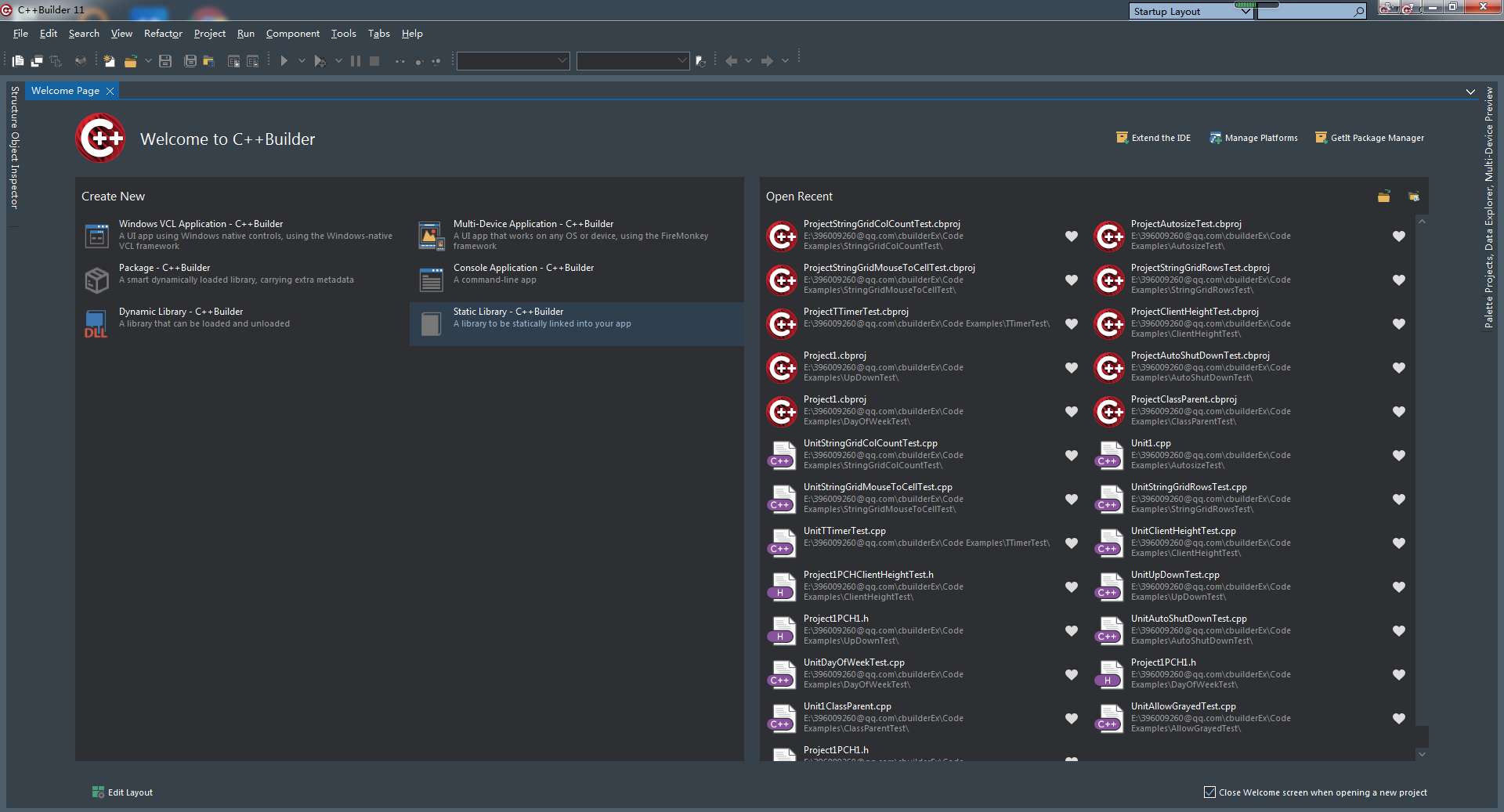
Task: Open the second empty toolbar combo box
Action: [633, 61]
